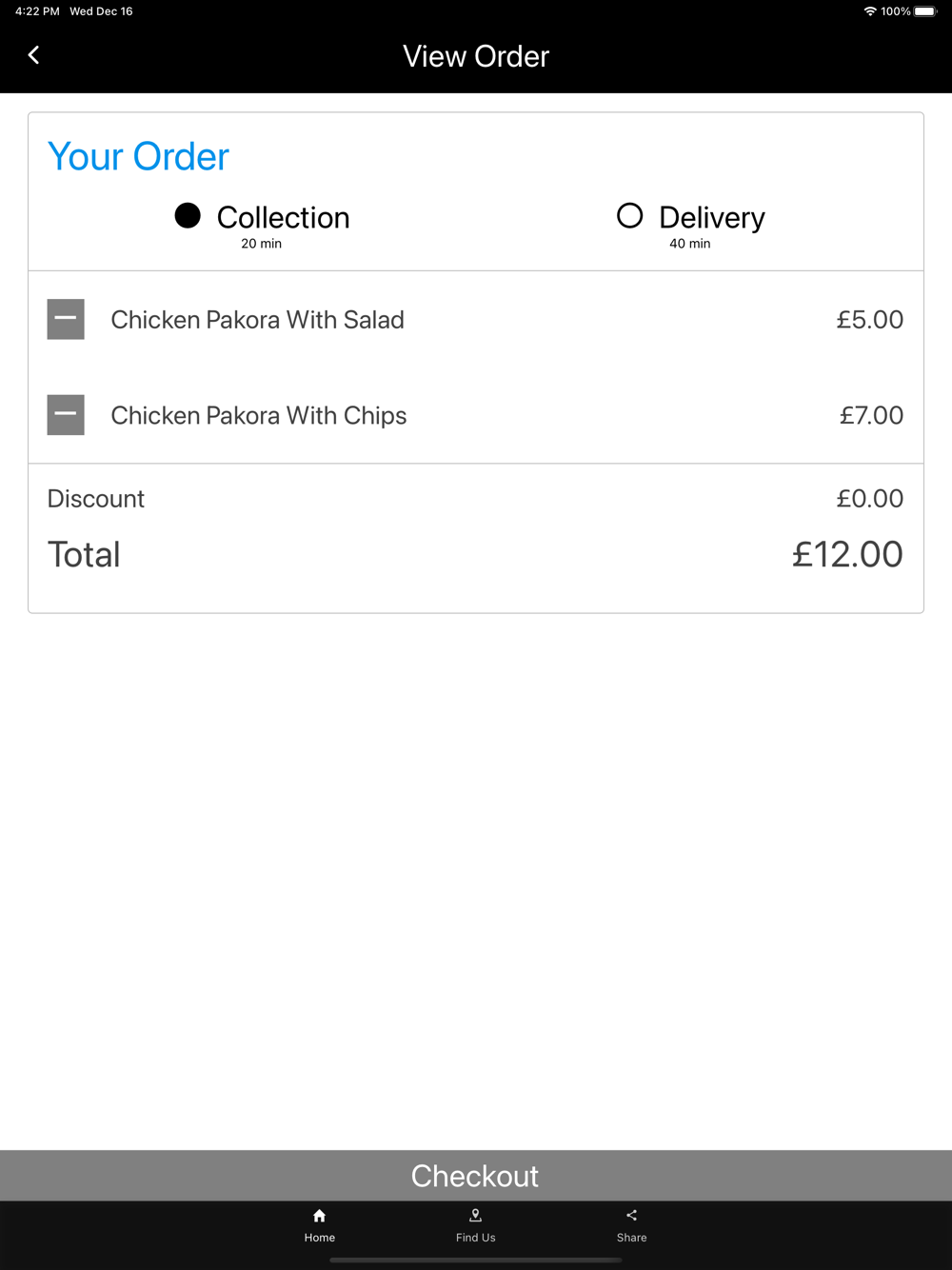The image size is (952, 1270).
Task: Tap the £12.00 total amount
Action: click(847, 554)
